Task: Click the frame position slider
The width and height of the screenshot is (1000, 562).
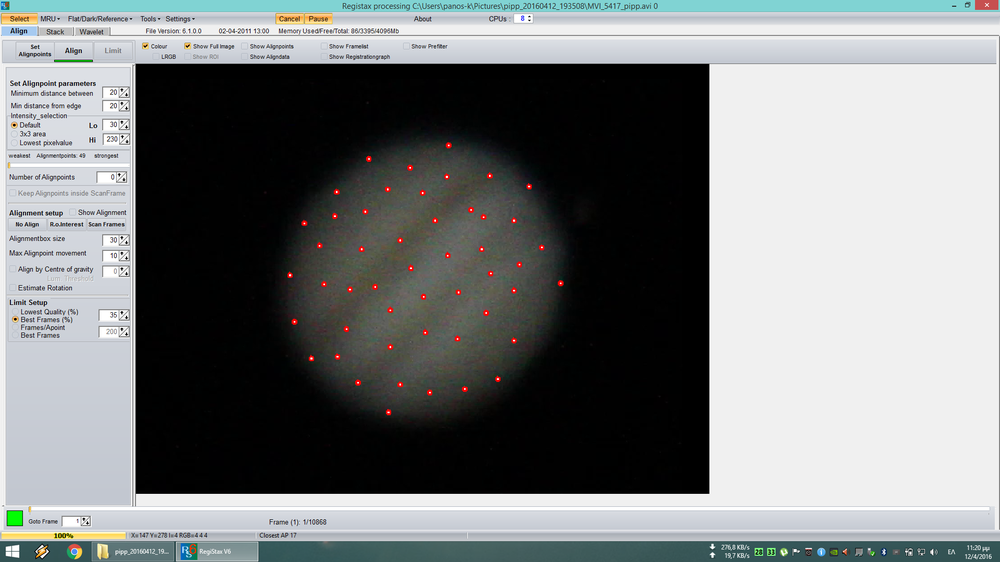Action: coord(500,509)
